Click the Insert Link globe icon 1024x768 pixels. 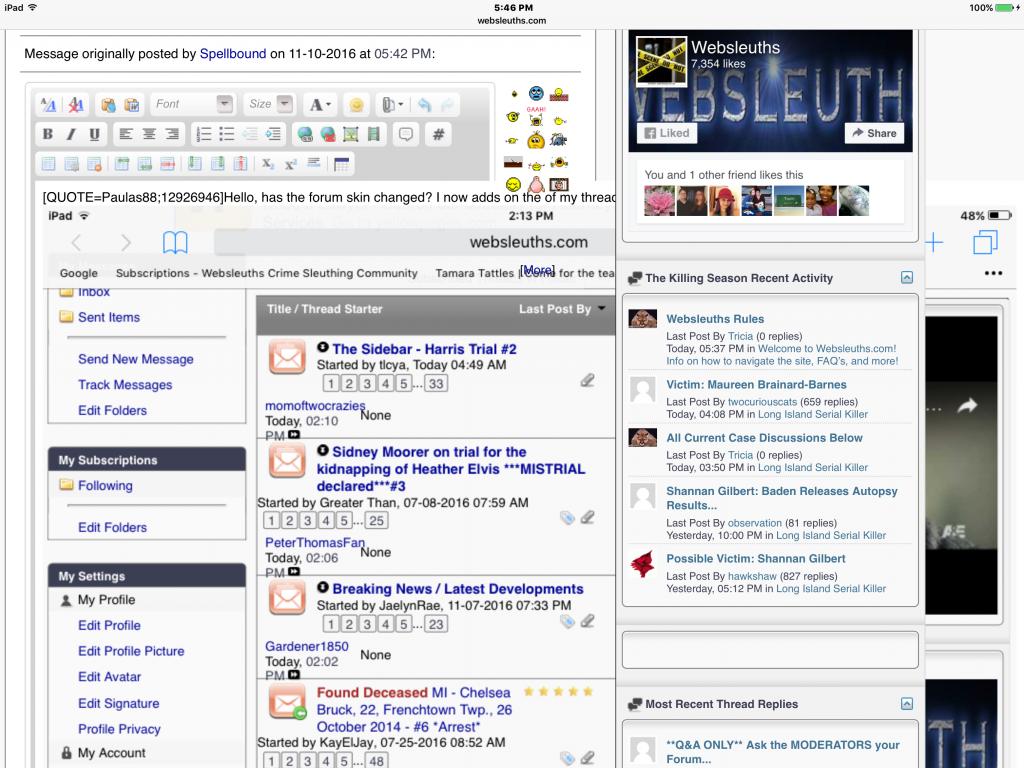pos(305,134)
